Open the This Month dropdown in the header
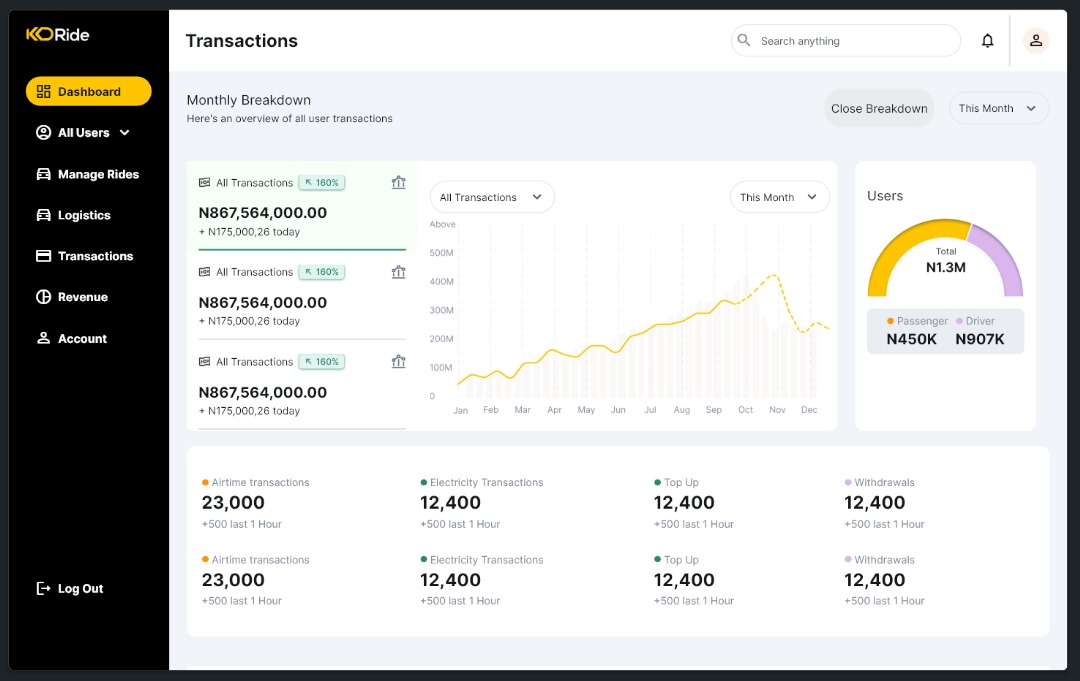Viewport: 1080px width, 681px height. pos(998,107)
